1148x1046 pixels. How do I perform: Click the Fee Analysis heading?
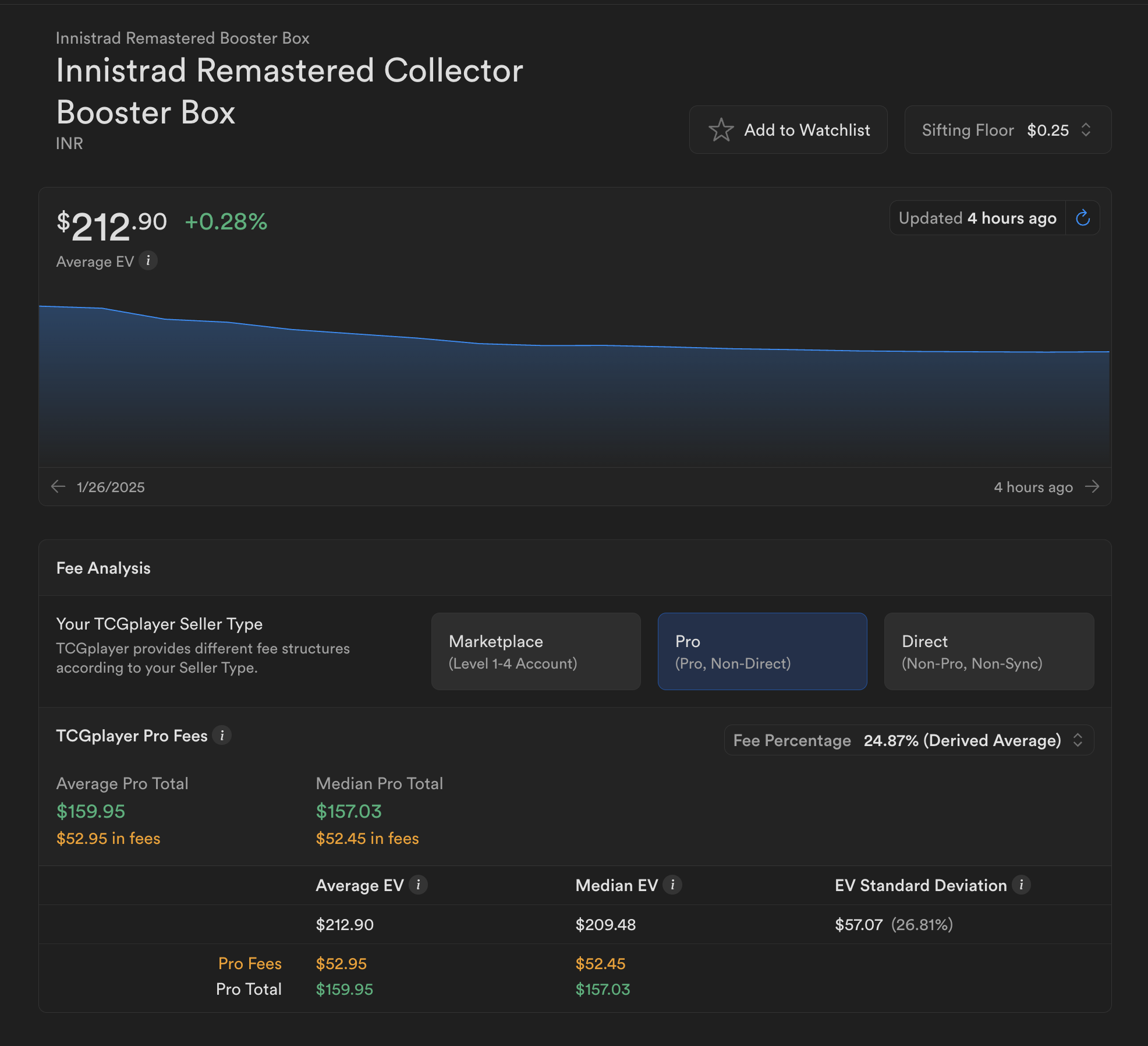click(104, 568)
